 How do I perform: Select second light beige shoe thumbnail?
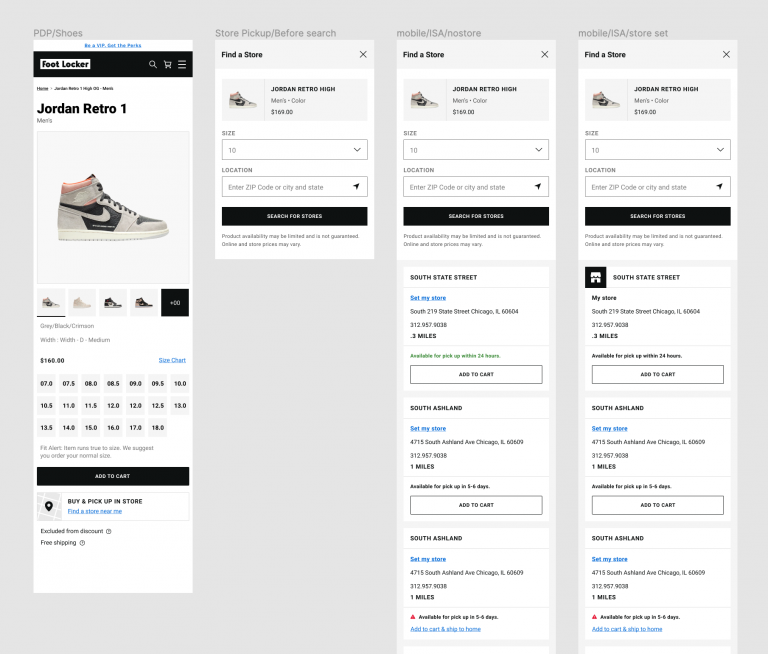tap(82, 303)
